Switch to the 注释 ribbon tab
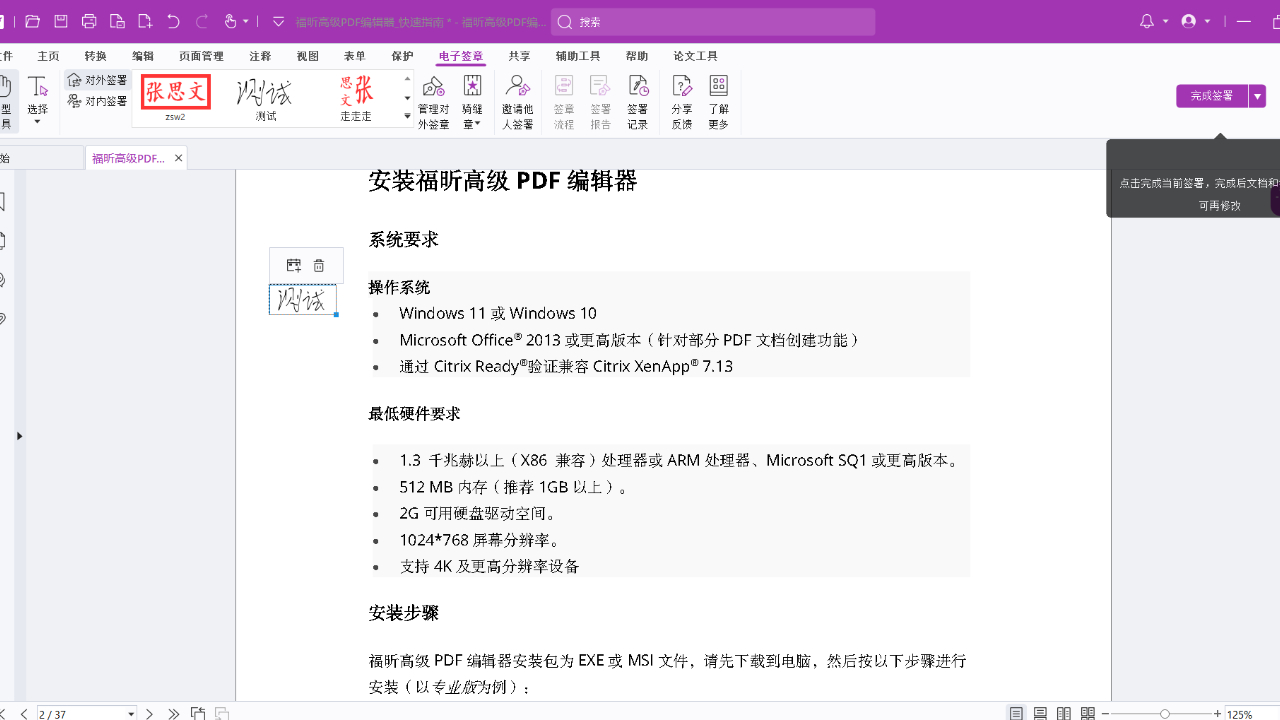 (x=260, y=56)
